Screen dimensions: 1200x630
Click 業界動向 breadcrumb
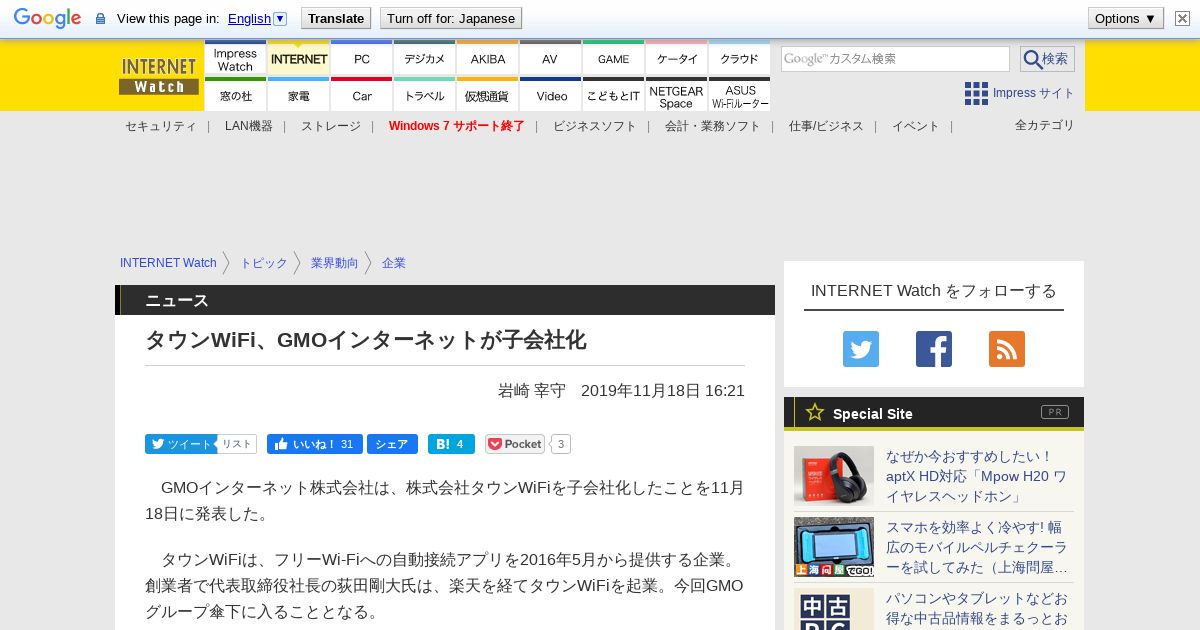(334, 263)
